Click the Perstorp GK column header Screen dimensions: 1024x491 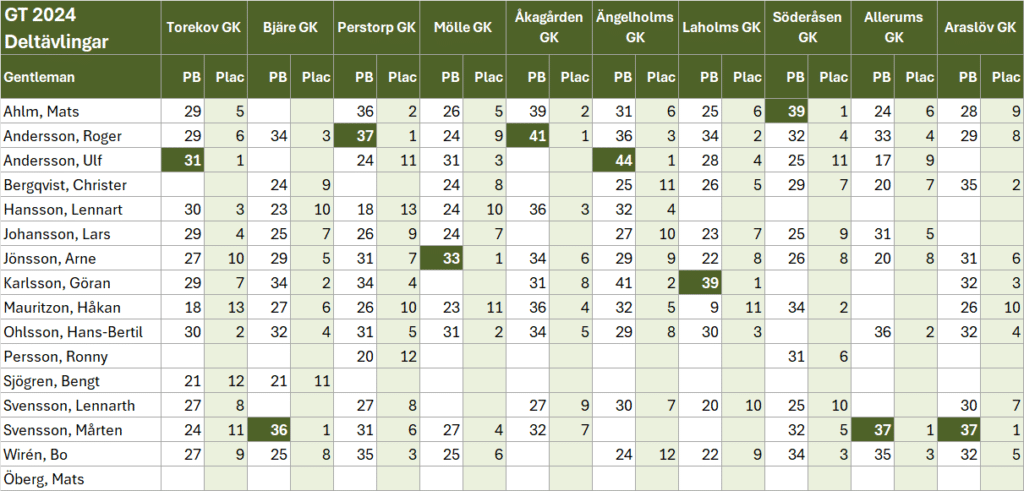coord(376,28)
